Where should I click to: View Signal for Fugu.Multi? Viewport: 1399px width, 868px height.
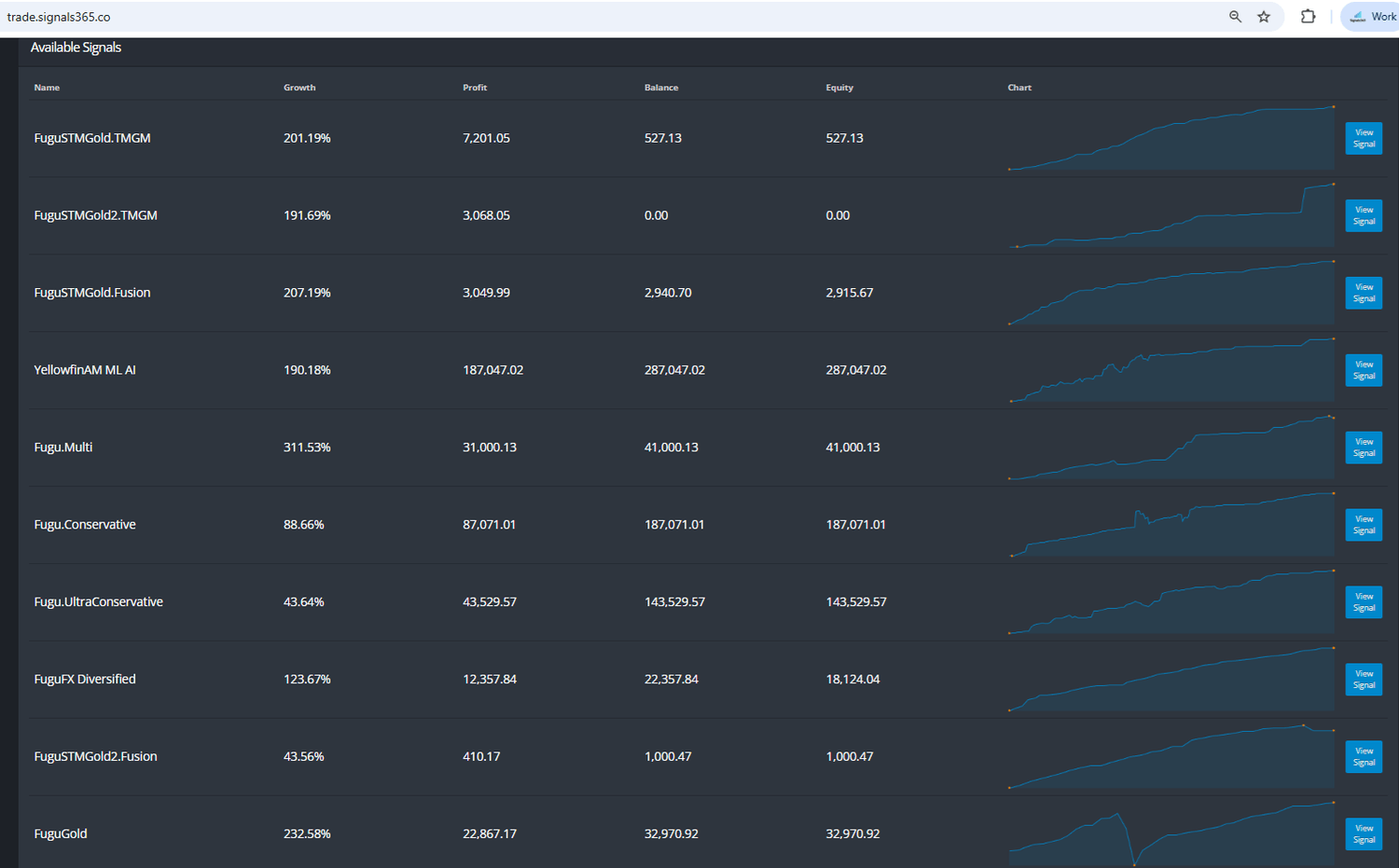click(x=1363, y=447)
